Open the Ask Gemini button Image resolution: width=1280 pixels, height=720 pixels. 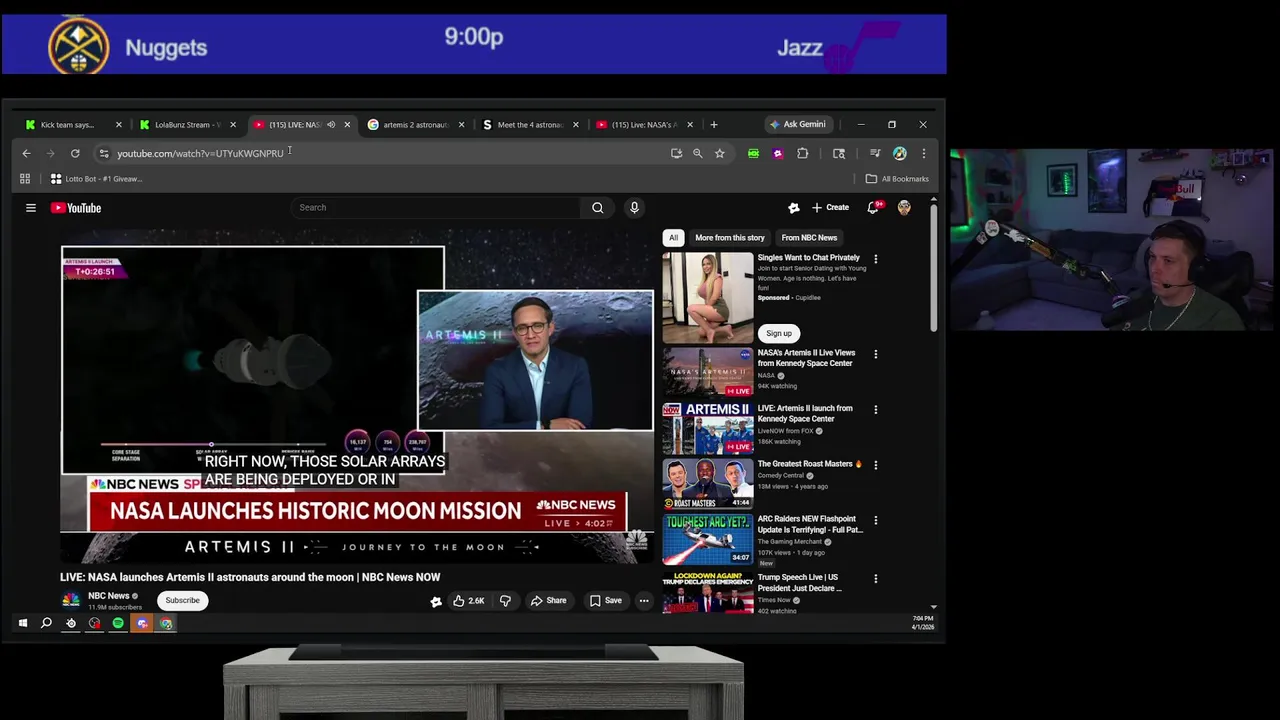pyautogui.click(x=797, y=125)
